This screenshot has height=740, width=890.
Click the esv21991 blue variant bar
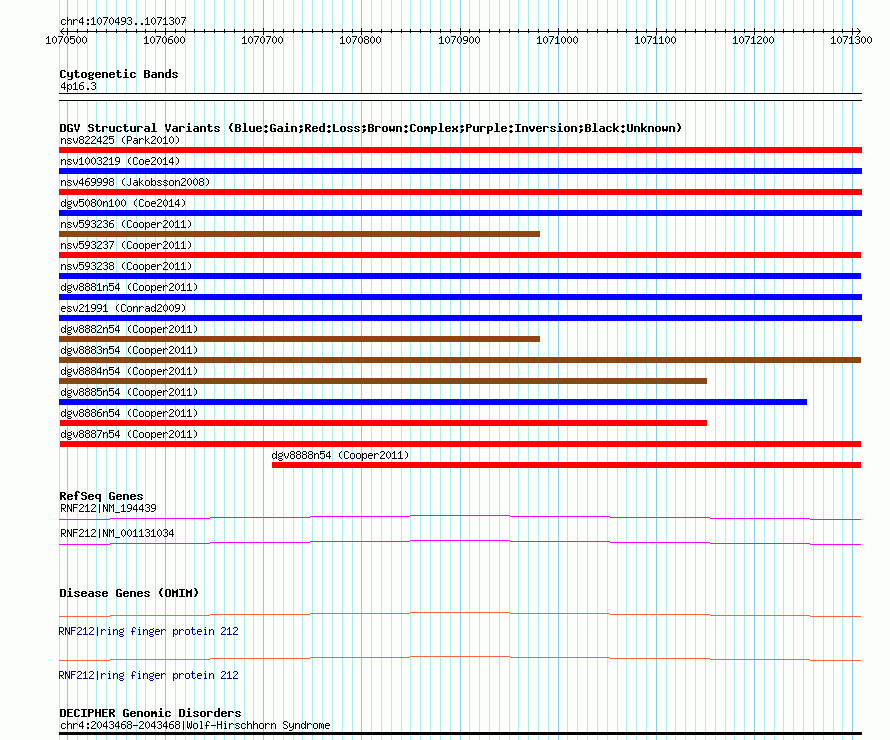point(460,318)
